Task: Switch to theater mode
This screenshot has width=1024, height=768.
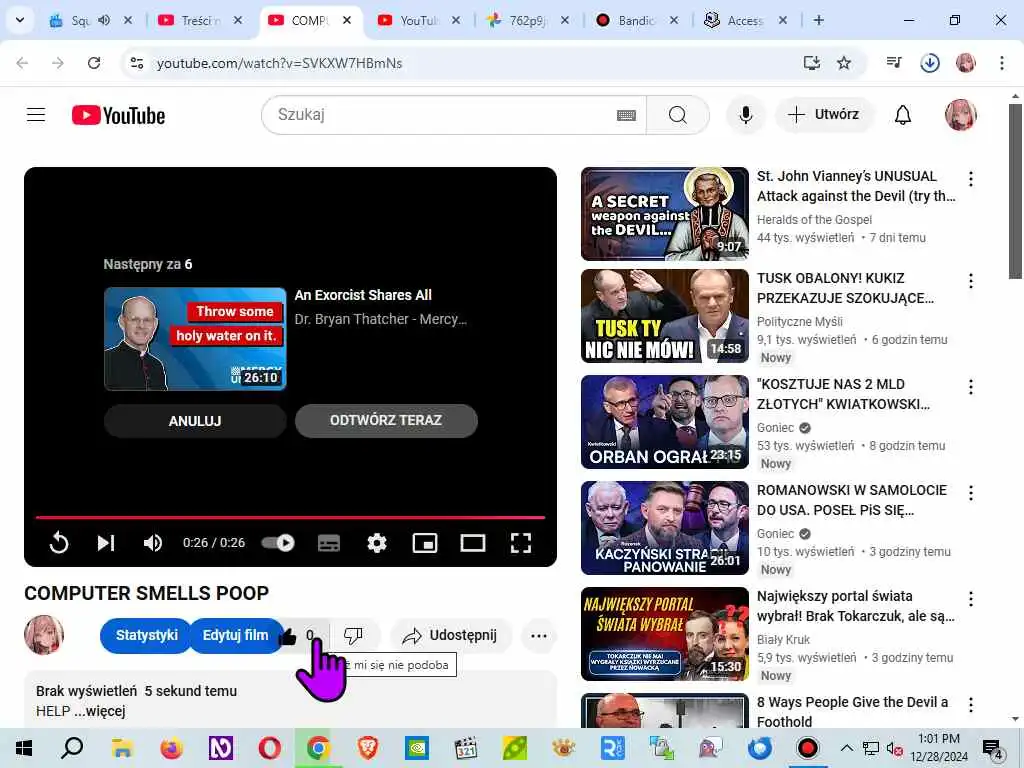Action: [x=472, y=543]
